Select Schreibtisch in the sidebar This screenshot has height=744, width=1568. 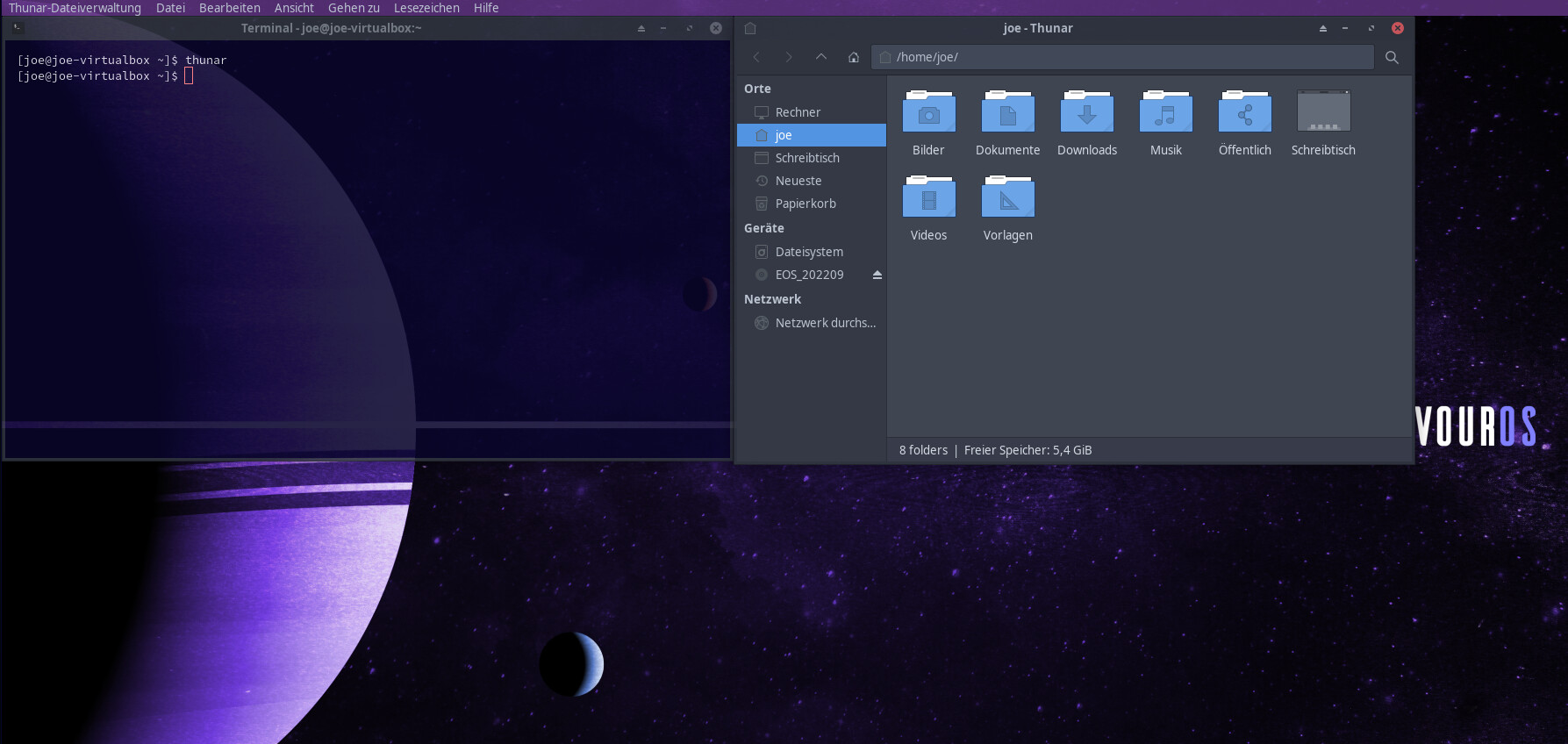(812, 158)
